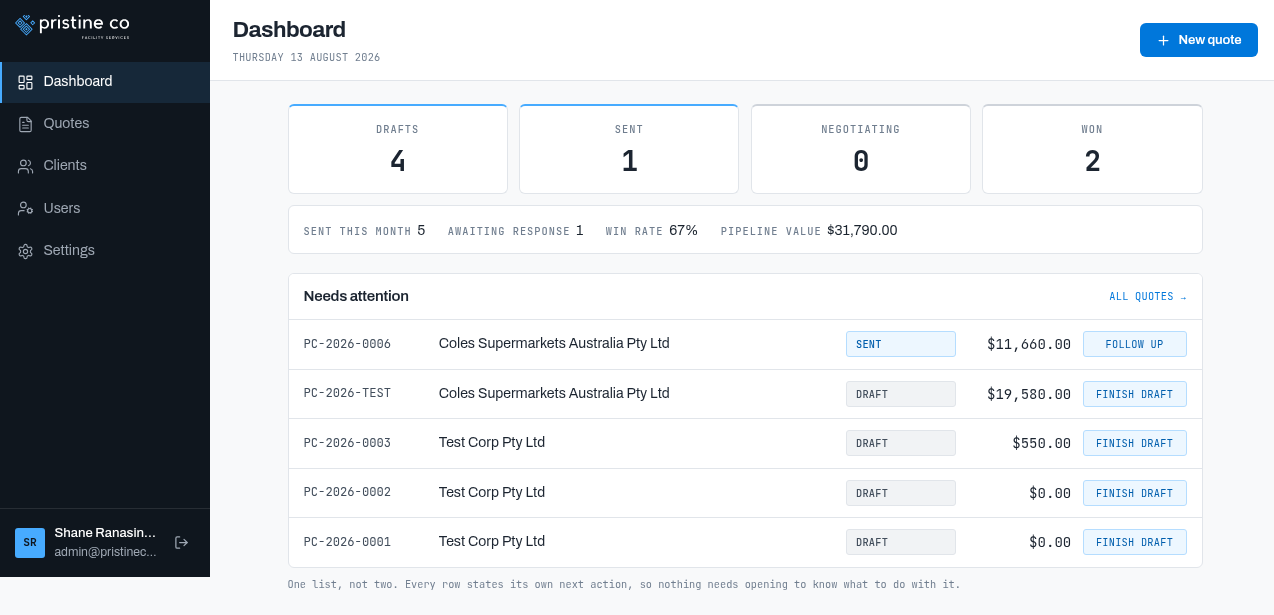
Task: Open the Clients section
Action: (x=105, y=165)
